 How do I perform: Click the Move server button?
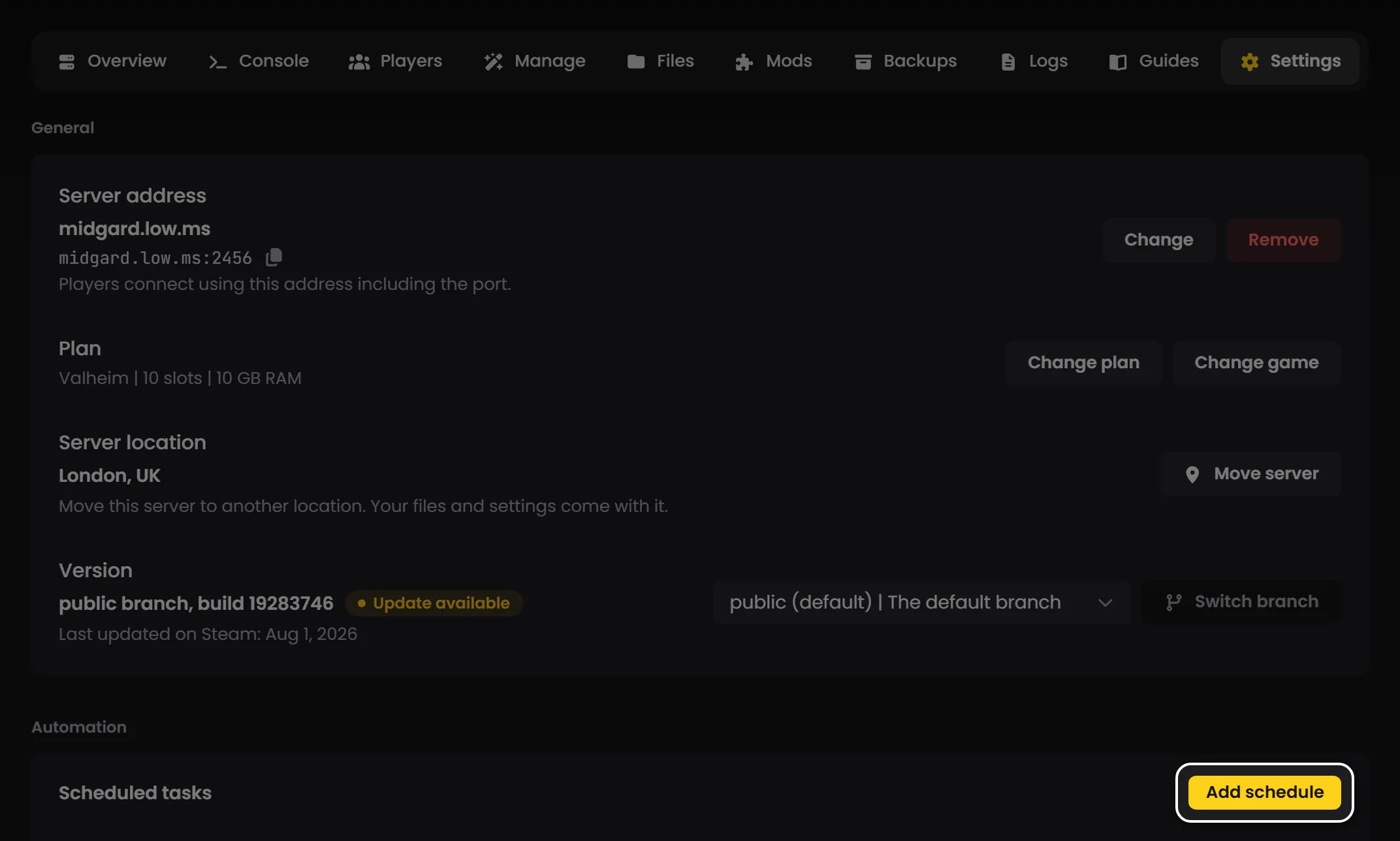[x=1250, y=474]
